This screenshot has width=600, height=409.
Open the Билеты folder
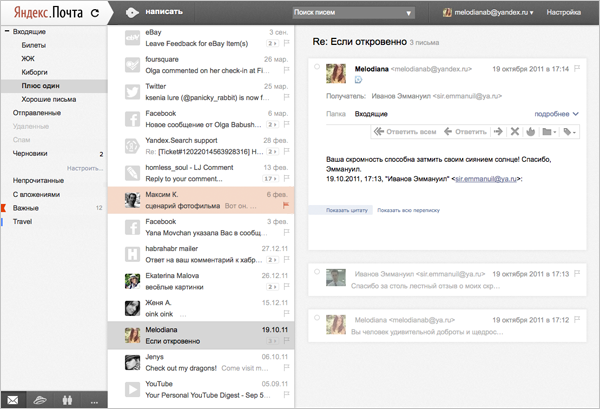34,45
